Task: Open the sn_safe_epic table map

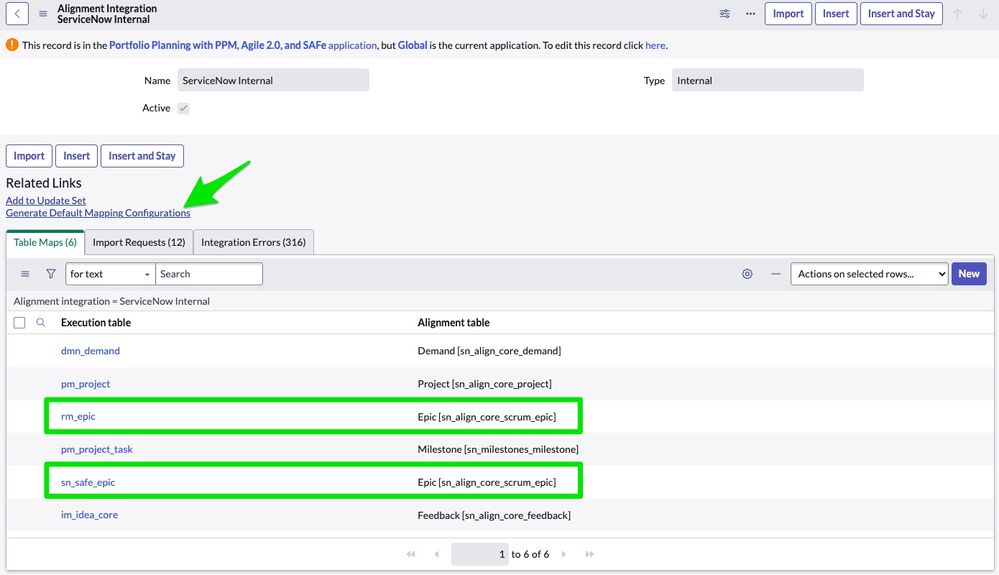Action: tap(88, 483)
